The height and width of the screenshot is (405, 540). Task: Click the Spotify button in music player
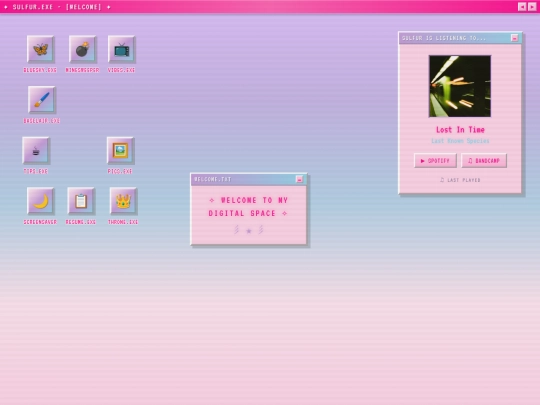[435, 161]
